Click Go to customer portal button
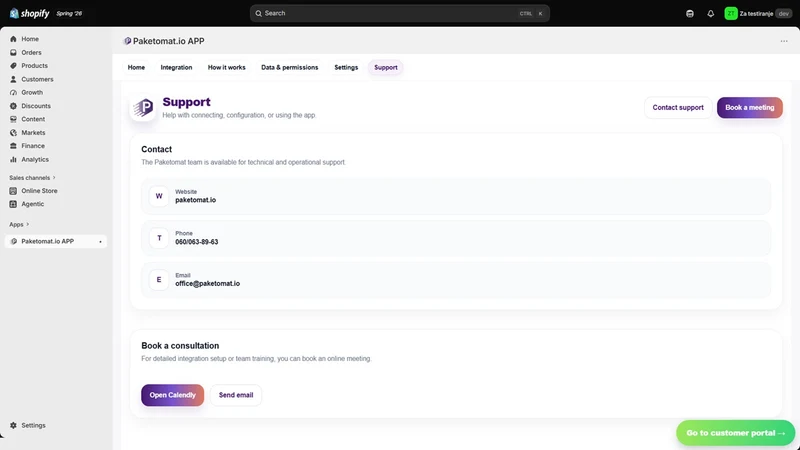This screenshot has width=800, height=450. pos(735,433)
